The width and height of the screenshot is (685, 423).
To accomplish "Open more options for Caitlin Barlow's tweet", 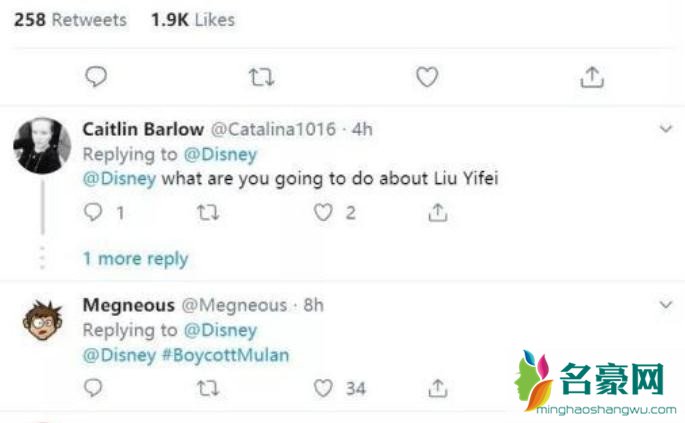I will click(666, 129).
